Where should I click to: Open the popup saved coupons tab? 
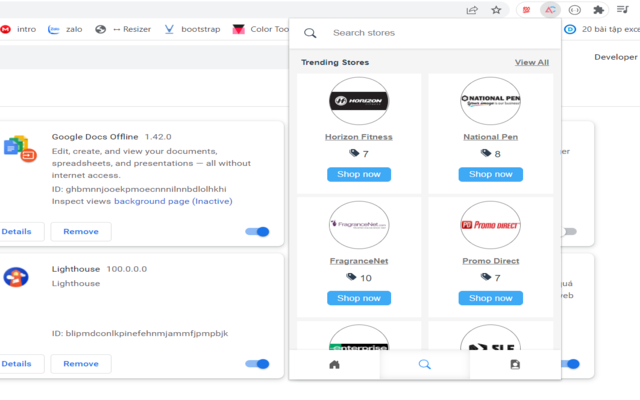click(x=515, y=364)
